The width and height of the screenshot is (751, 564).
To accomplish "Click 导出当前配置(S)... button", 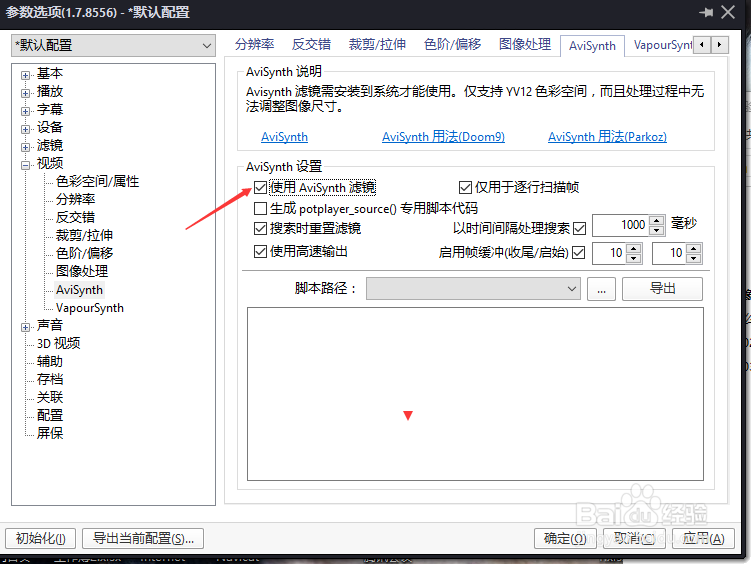I will 143,539.
